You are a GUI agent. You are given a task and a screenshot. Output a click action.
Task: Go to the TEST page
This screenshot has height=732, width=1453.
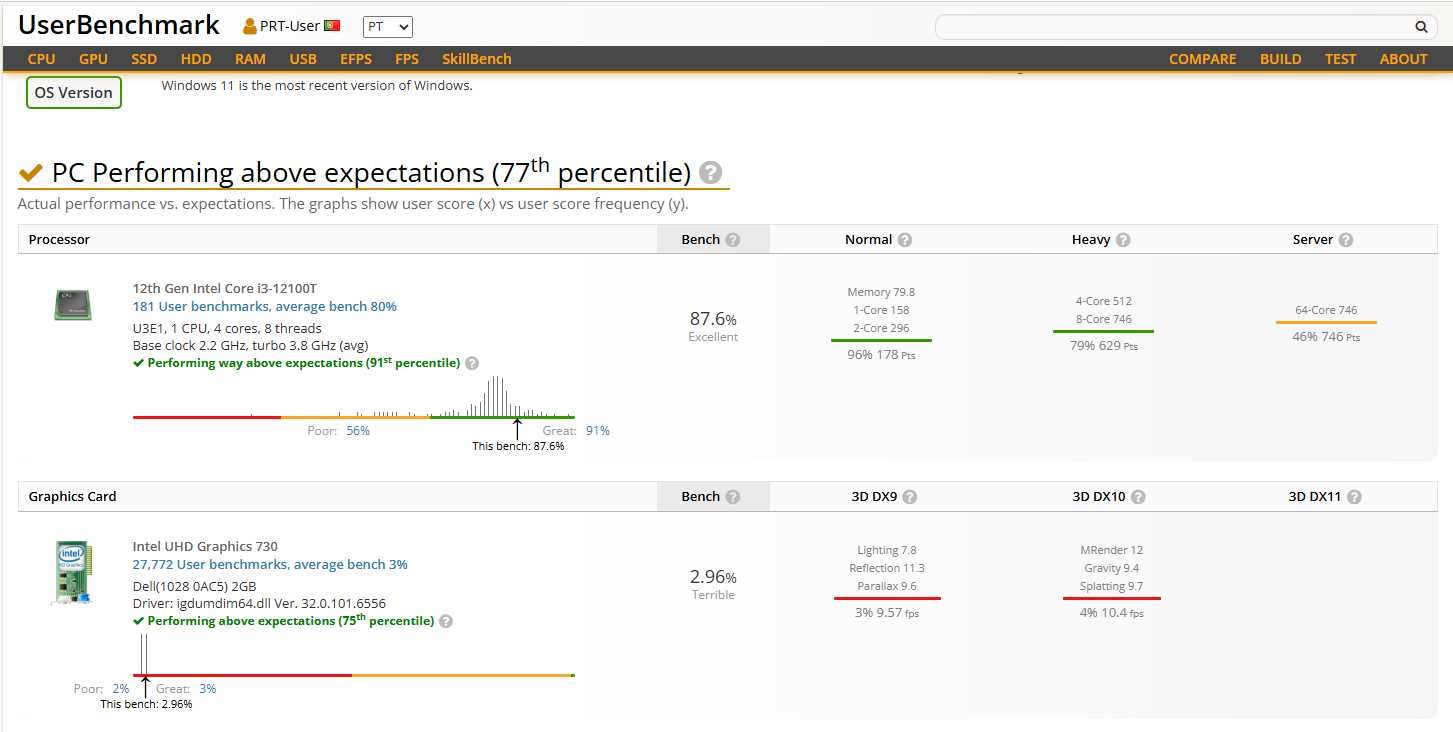click(1341, 59)
